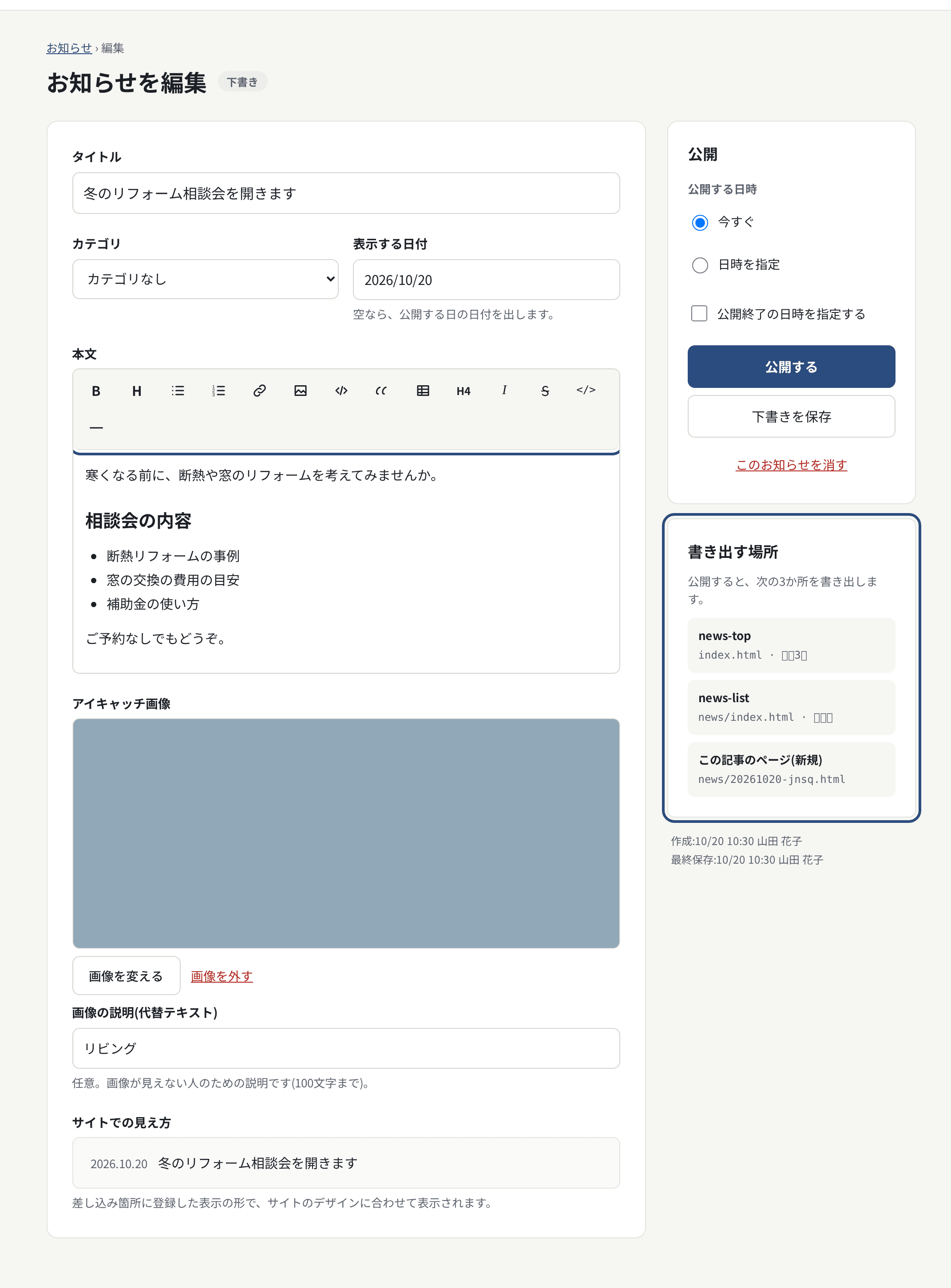Click the list item 断熱リフォームの事例
The height and width of the screenshot is (1288, 951).
(x=173, y=556)
